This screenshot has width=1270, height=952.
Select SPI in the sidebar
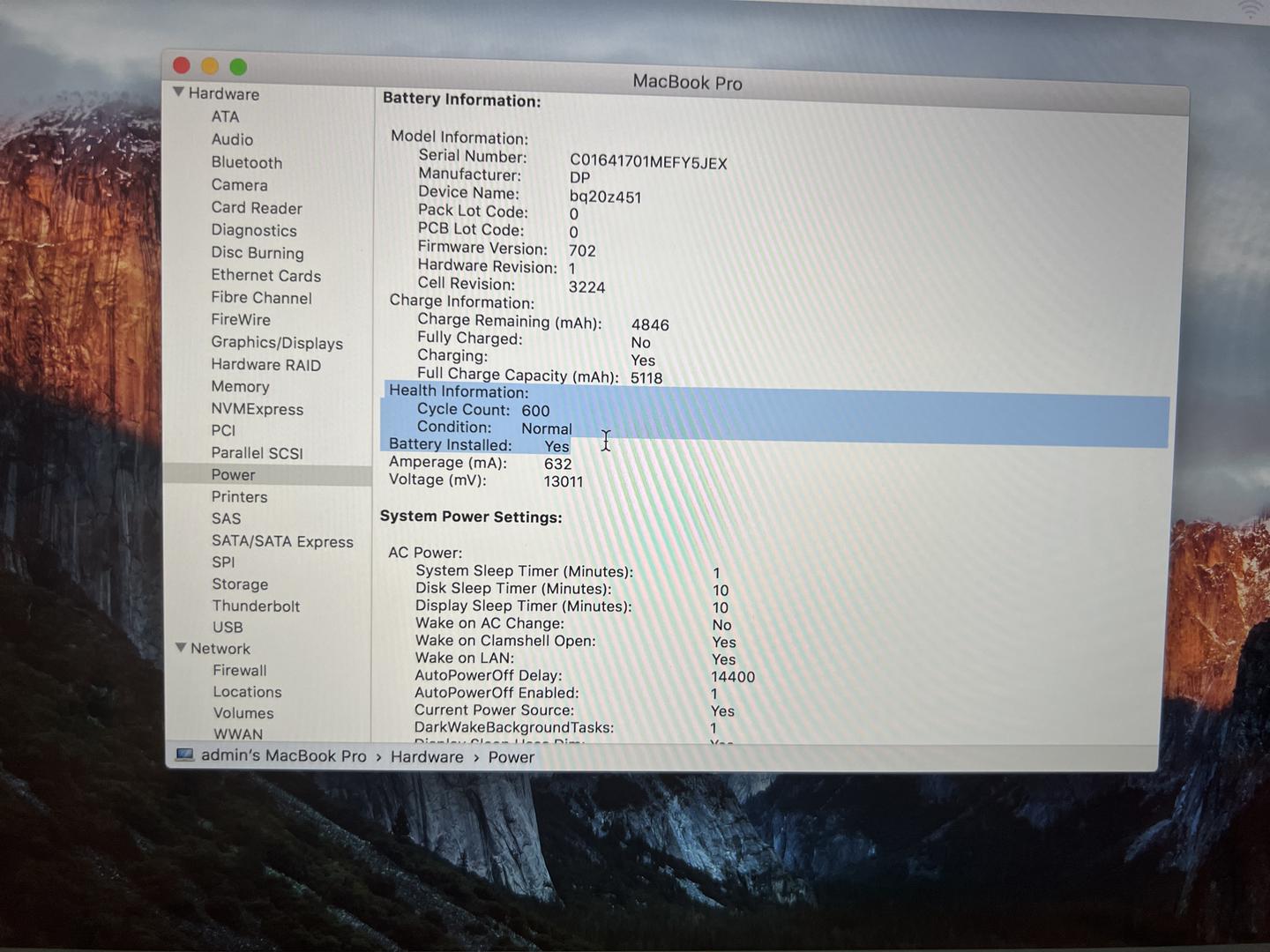click(x=223, y=562)
